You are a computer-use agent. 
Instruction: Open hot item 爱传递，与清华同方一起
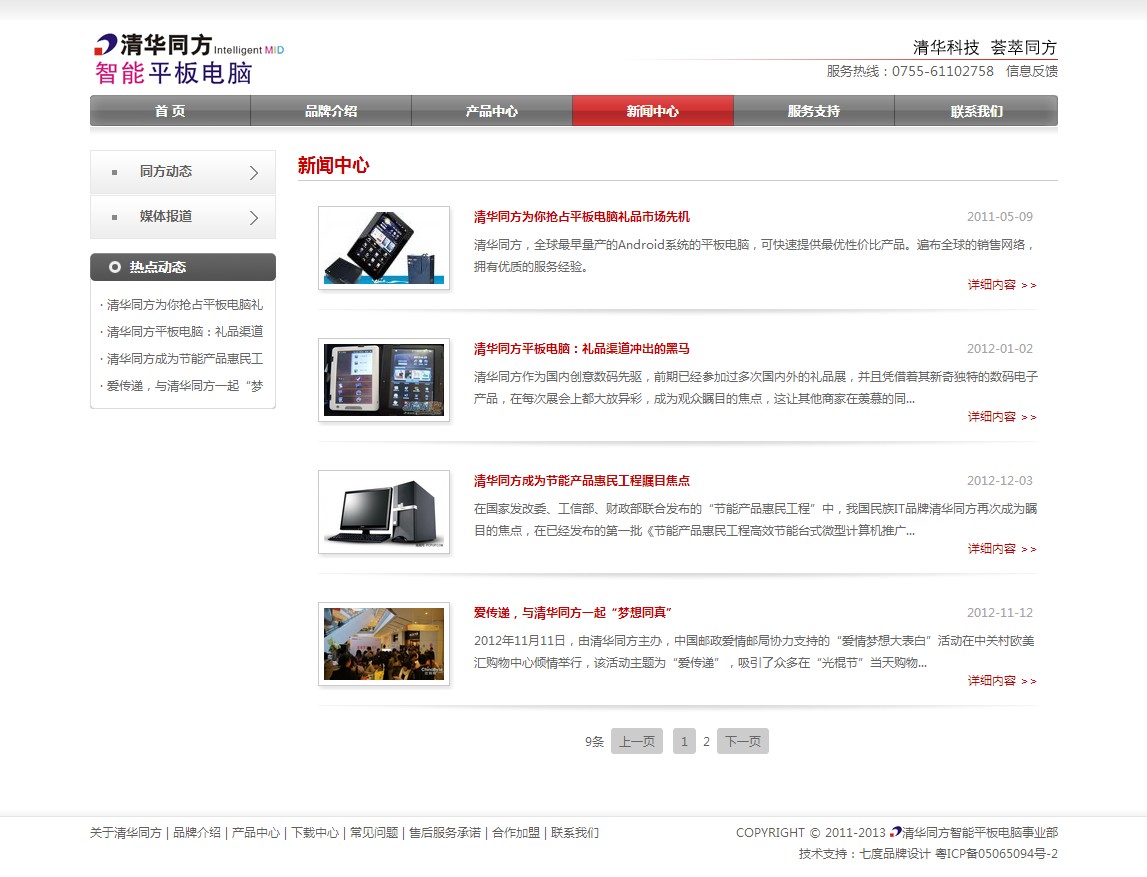[x=184, y=385]
